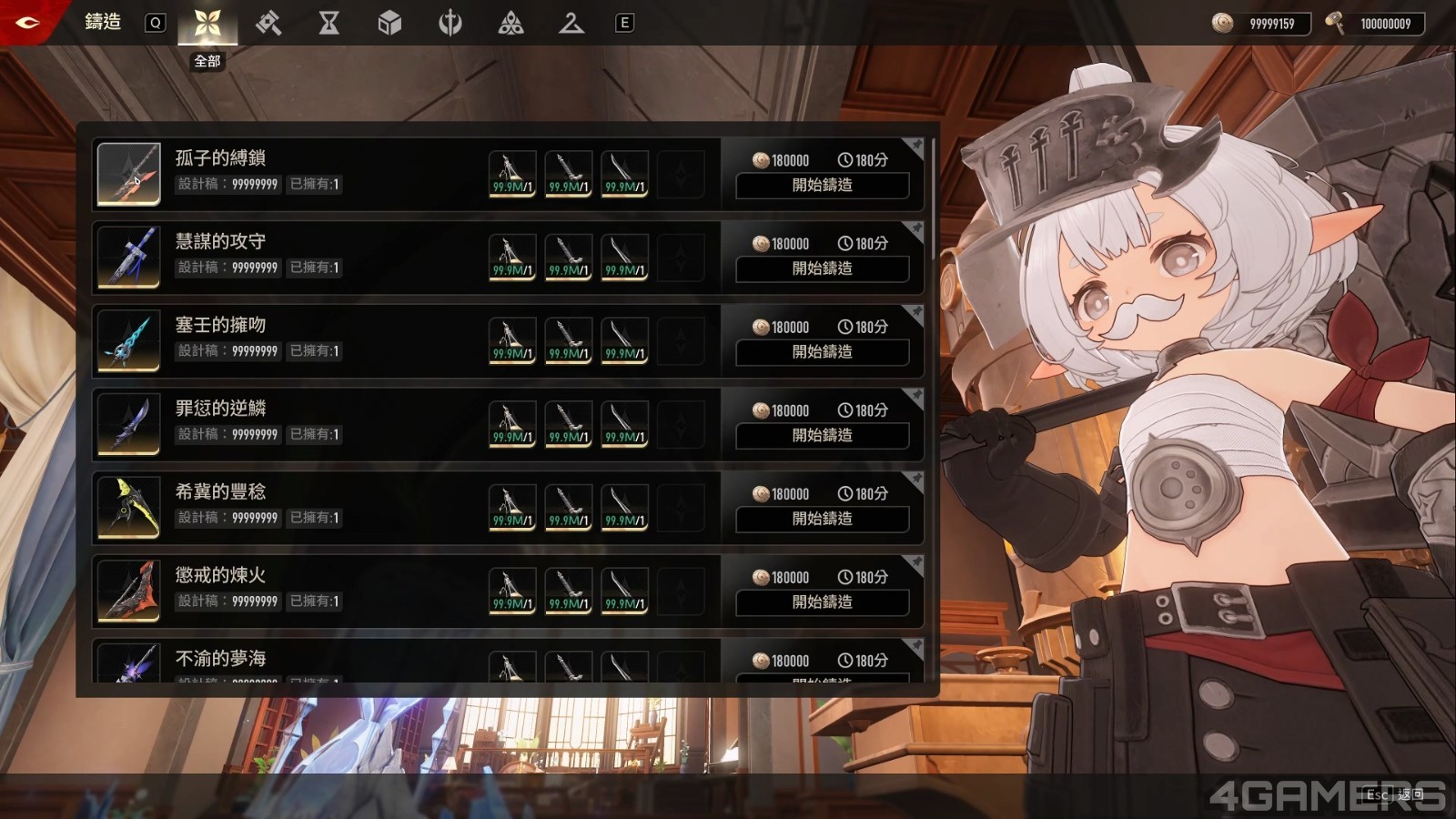Image resolution: width=1456 pixels, height=819 pixels.
Task: Pin the 不渝的夢海 recipe
Action: pos(915,647)
